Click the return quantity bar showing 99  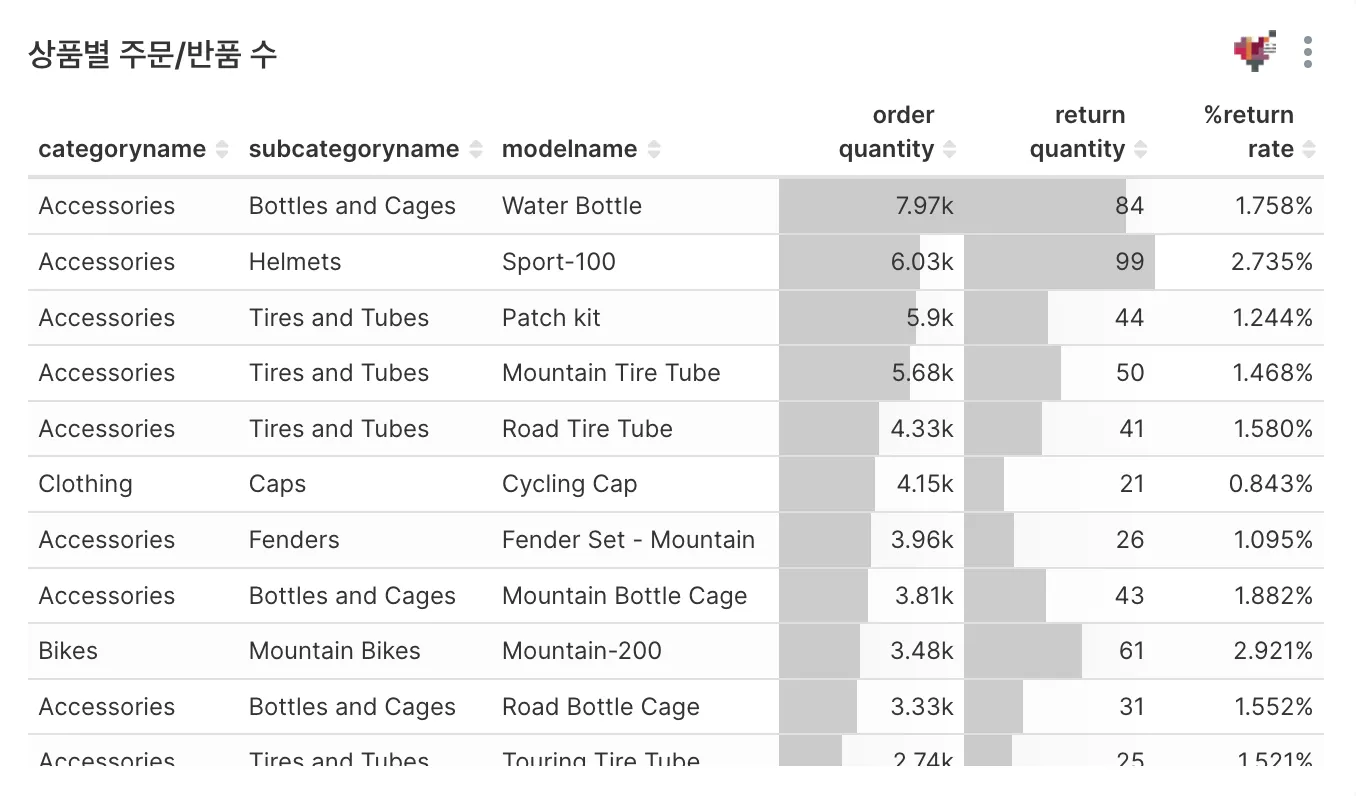point(1059,262)
